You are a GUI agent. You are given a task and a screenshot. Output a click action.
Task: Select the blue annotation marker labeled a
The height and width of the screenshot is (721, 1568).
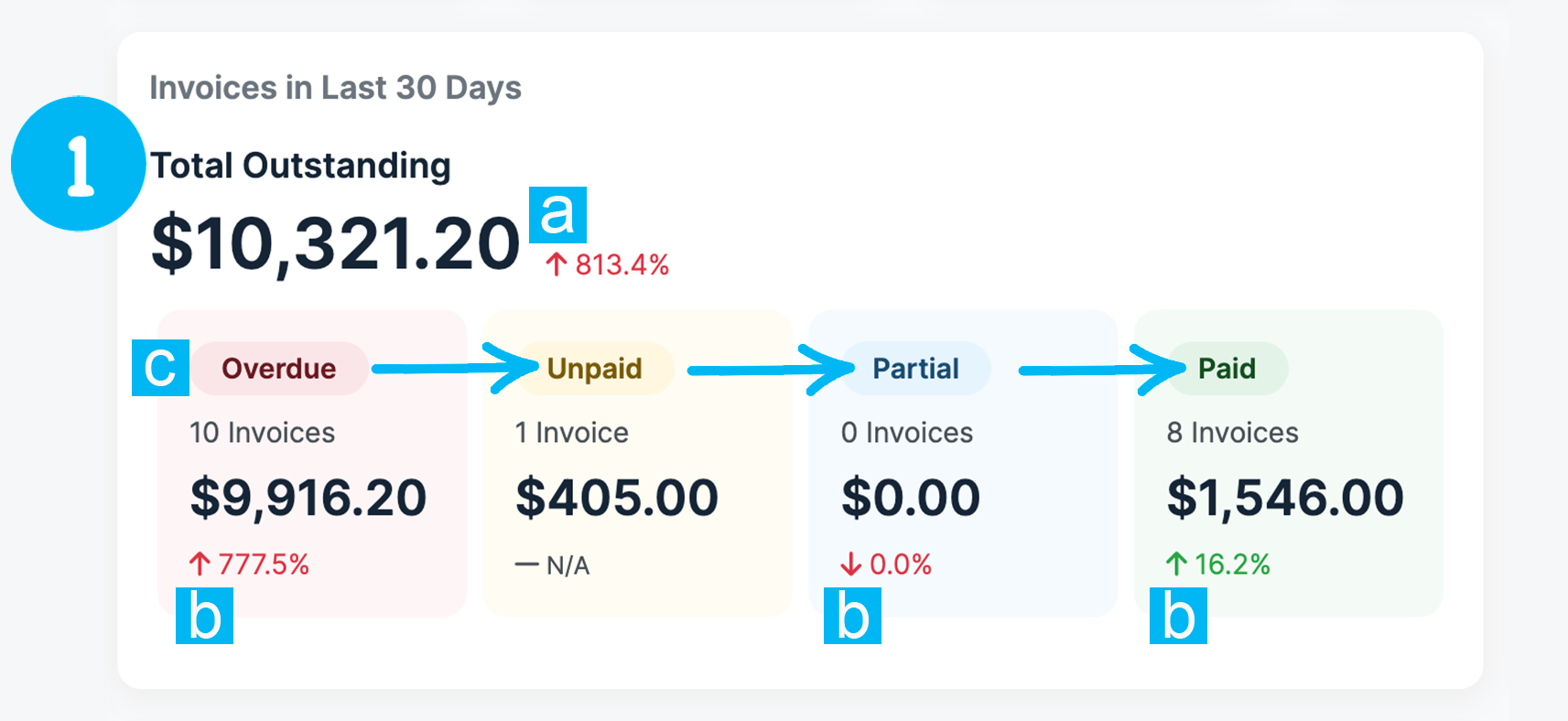point(558,213)
